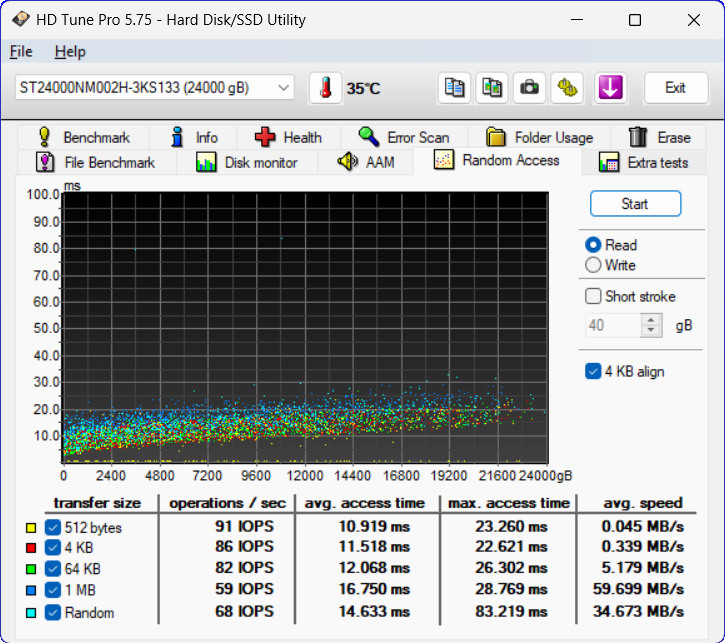Click the copy screenshot to clipboard icon
The width and height of the screenshot is (725, 643).
[492, 88]
